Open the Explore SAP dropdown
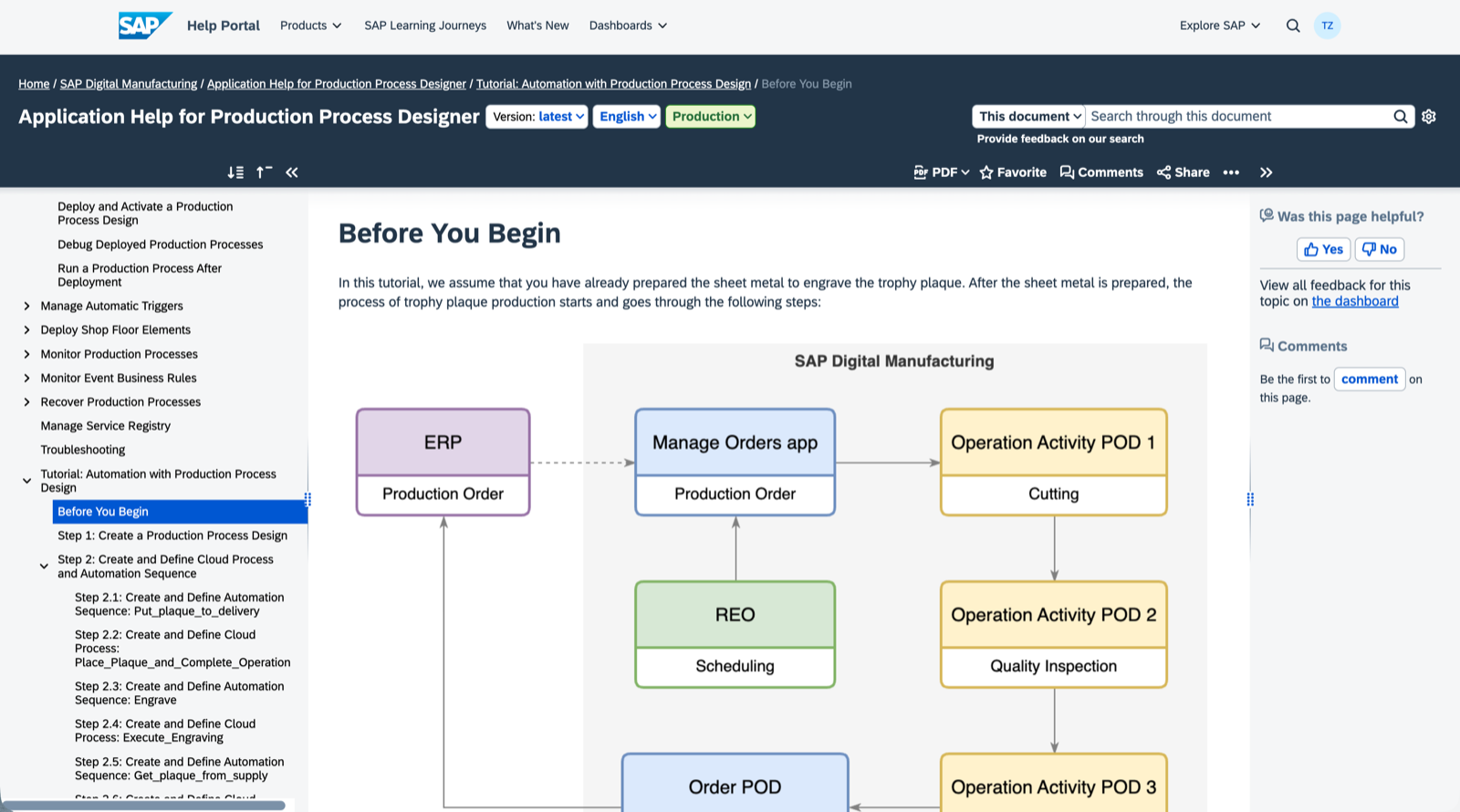1460x812 pixels. pos(1220,26)
